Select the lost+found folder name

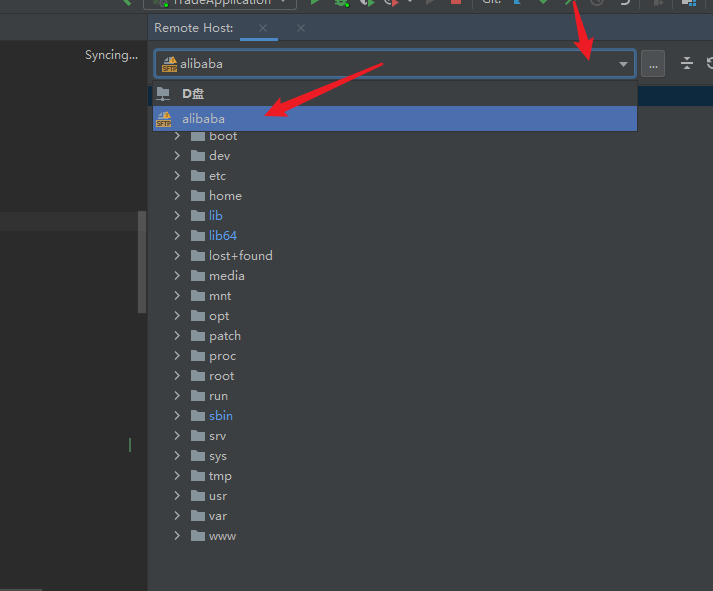coord(241,256)
